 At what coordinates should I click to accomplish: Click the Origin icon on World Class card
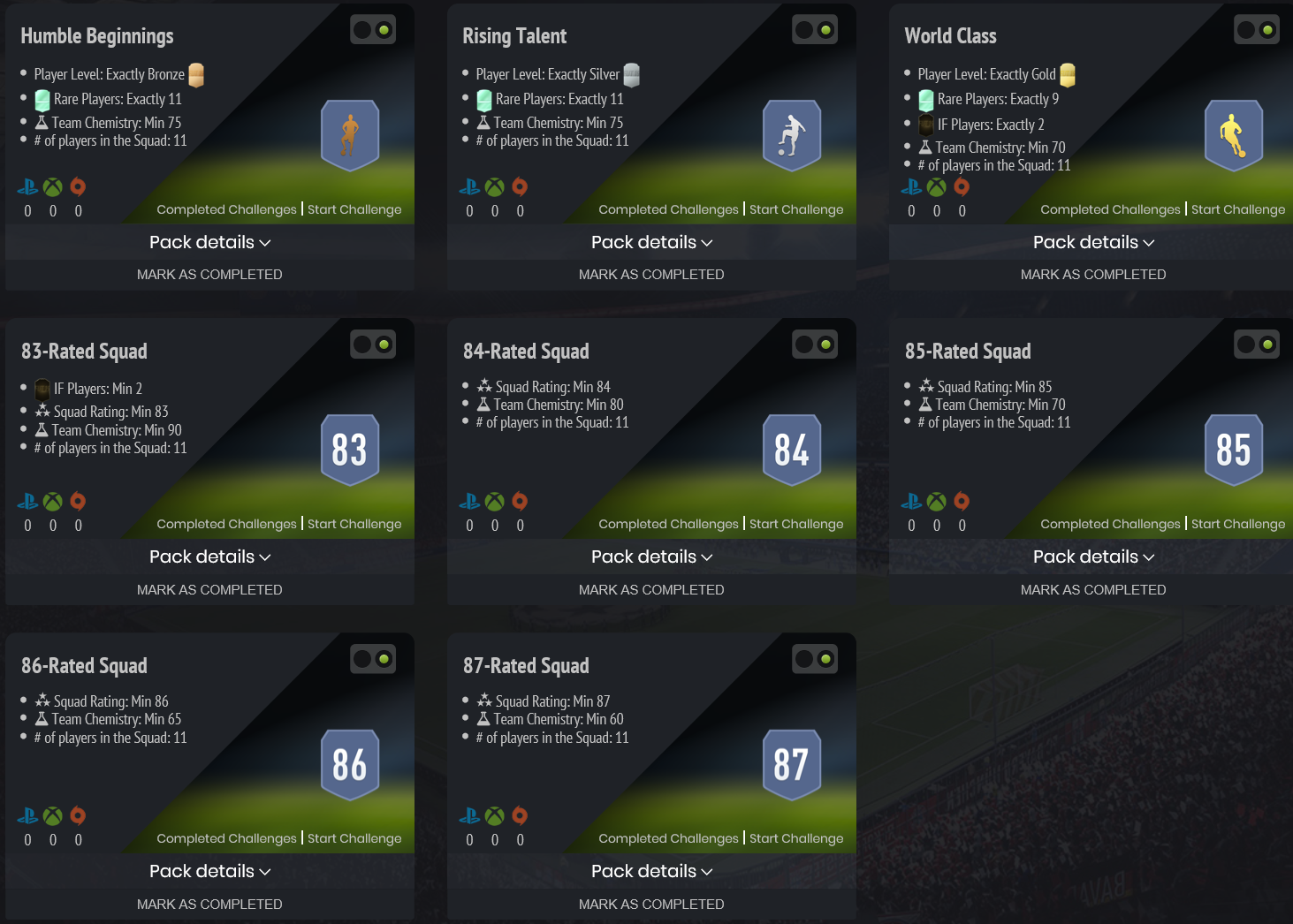point(962,186)
